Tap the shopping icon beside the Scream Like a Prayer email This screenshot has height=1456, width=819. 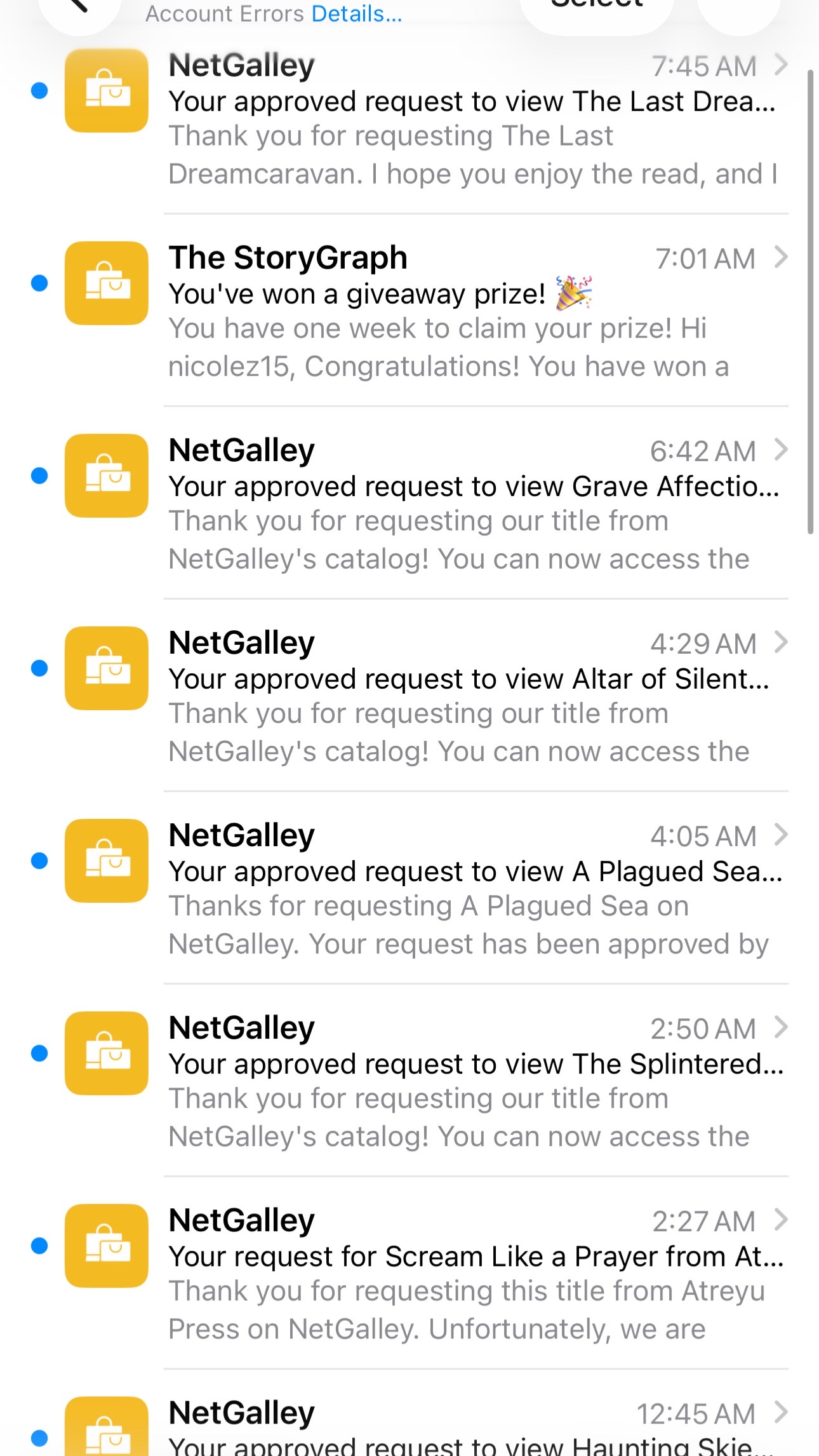pos(107,1246)
